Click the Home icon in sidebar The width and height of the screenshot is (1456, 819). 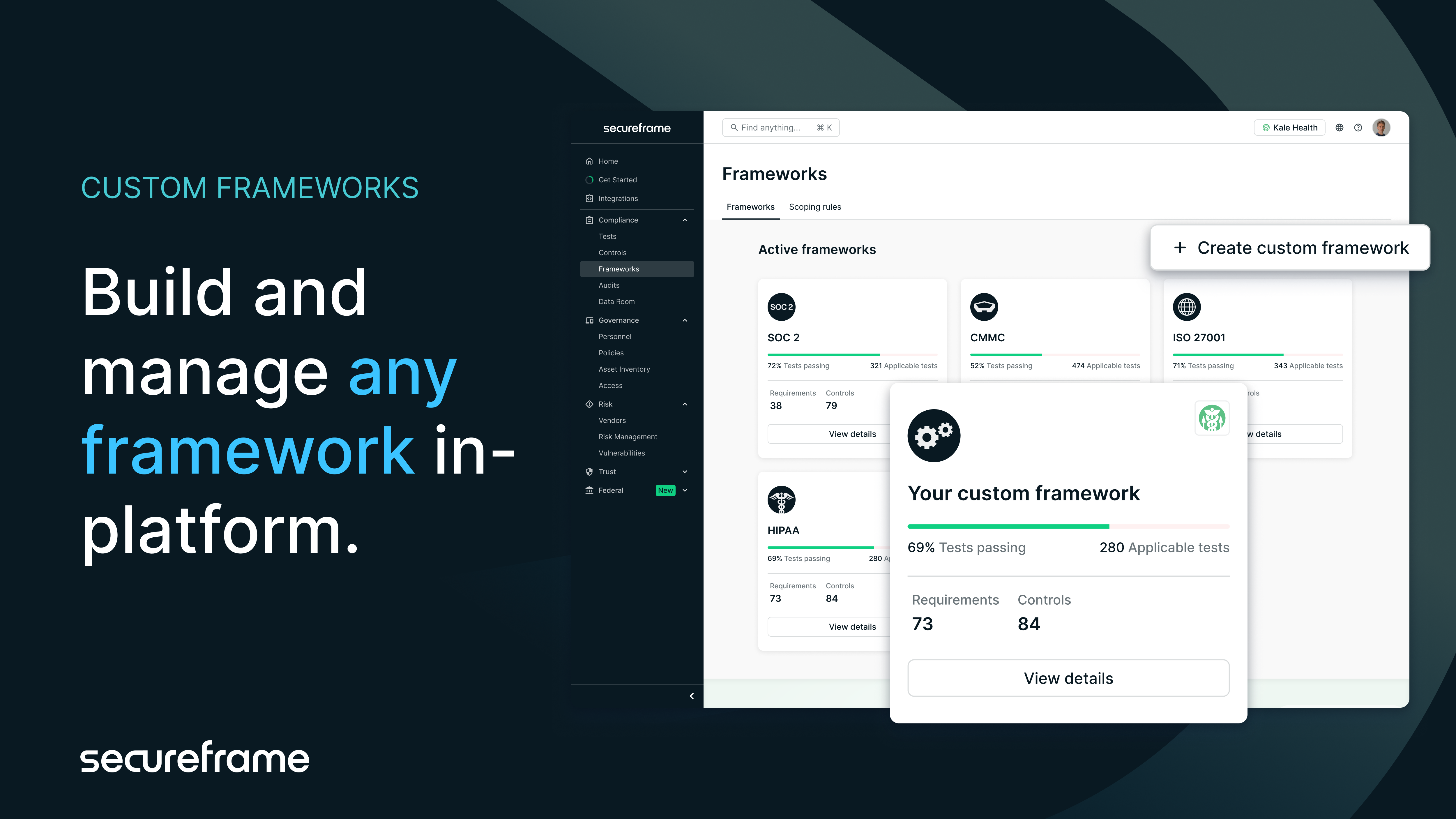[589, 161]
